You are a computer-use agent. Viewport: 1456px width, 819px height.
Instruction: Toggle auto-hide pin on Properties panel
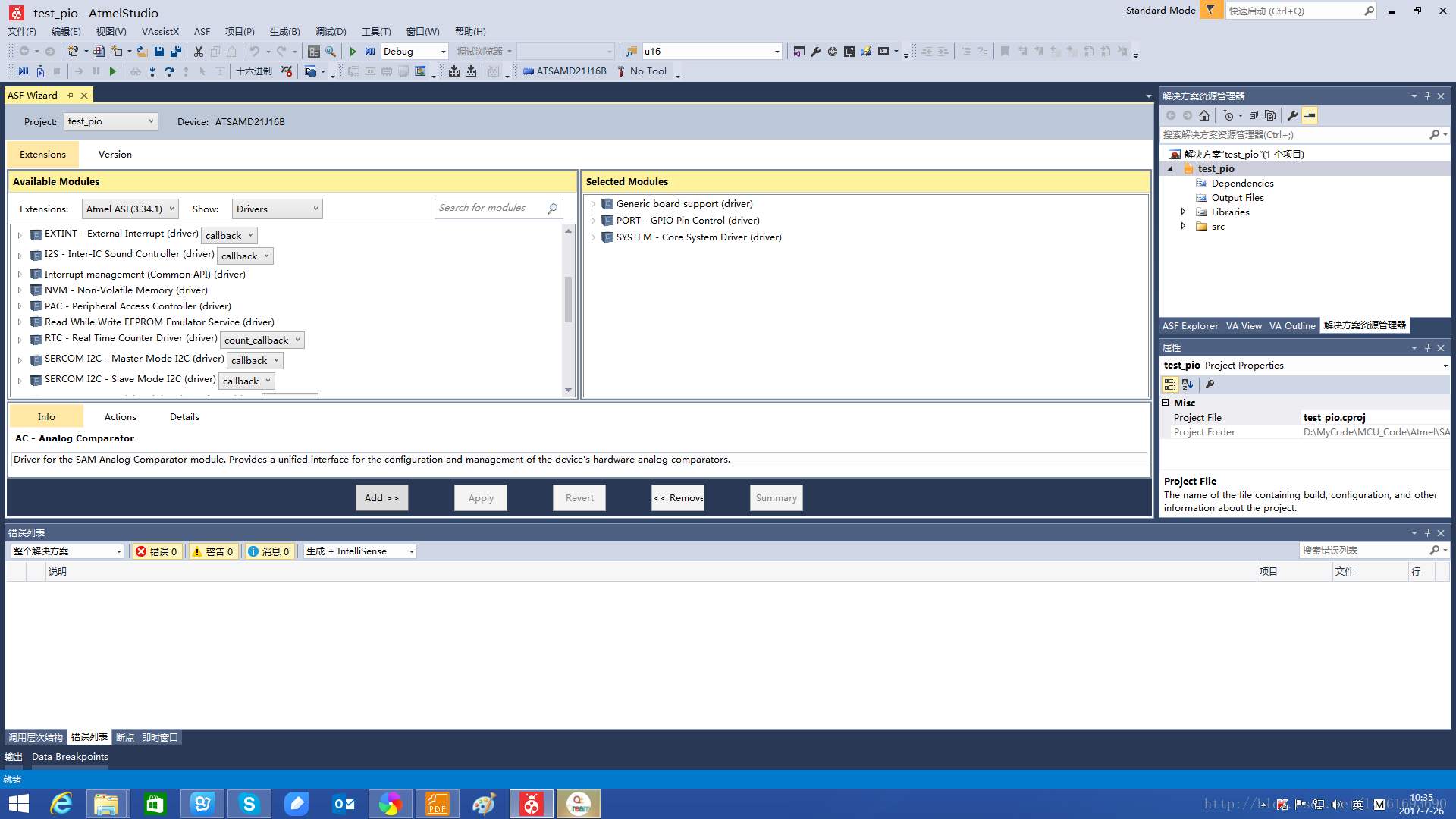pyautogui.click(x=1427, y=347)
